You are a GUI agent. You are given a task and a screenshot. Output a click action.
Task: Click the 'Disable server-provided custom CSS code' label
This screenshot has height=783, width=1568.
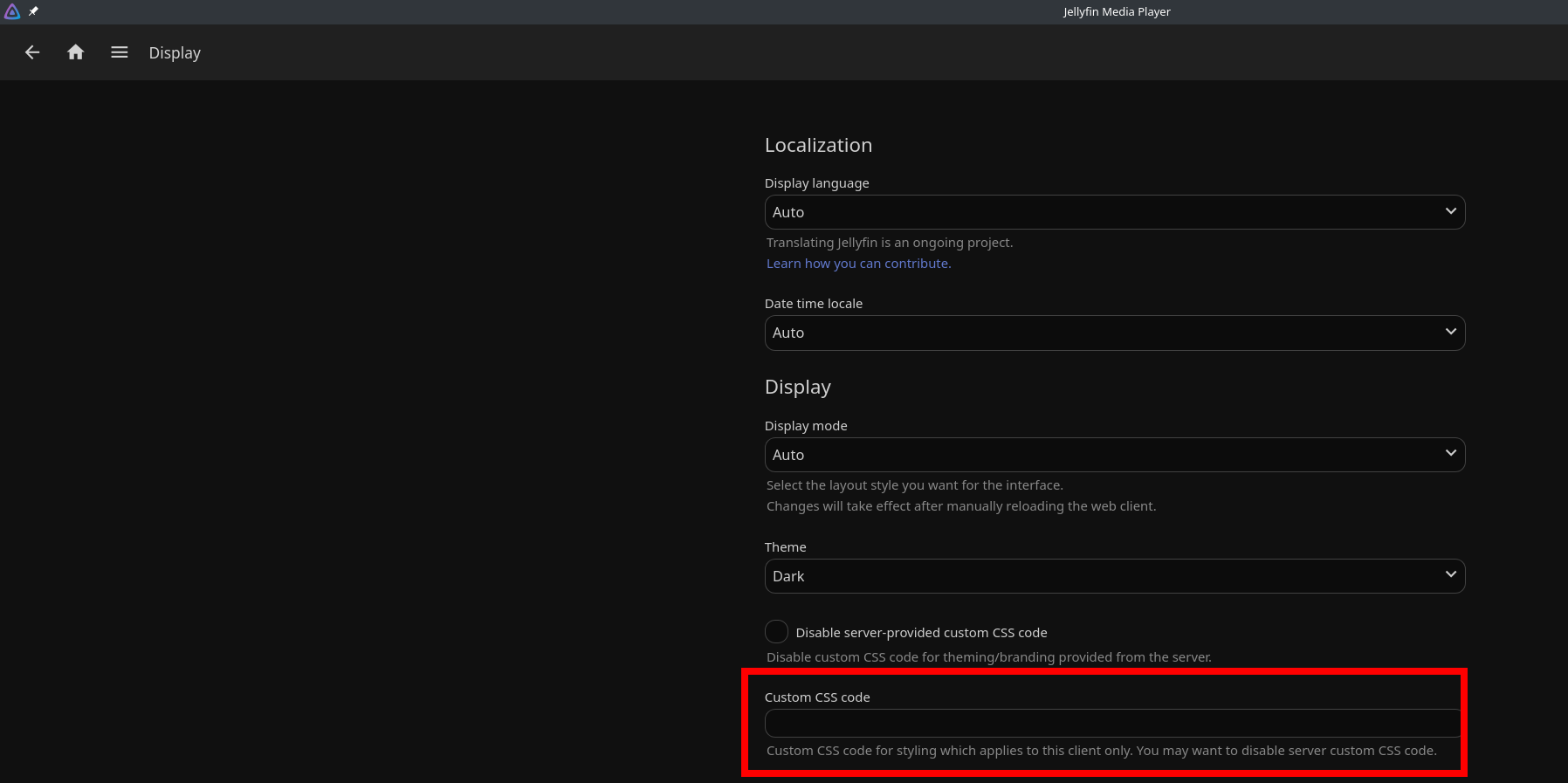(921, 633)
